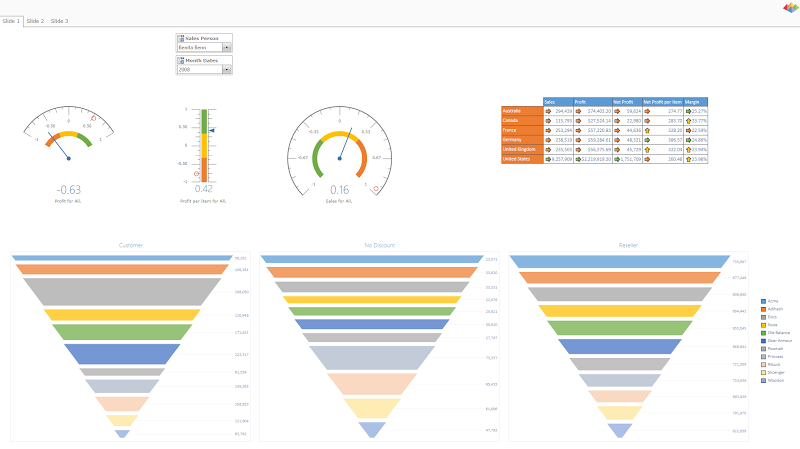The image size is (800, 449).
Task: Switch to the Slide 3 tab
Action: (x=59, y=21)
